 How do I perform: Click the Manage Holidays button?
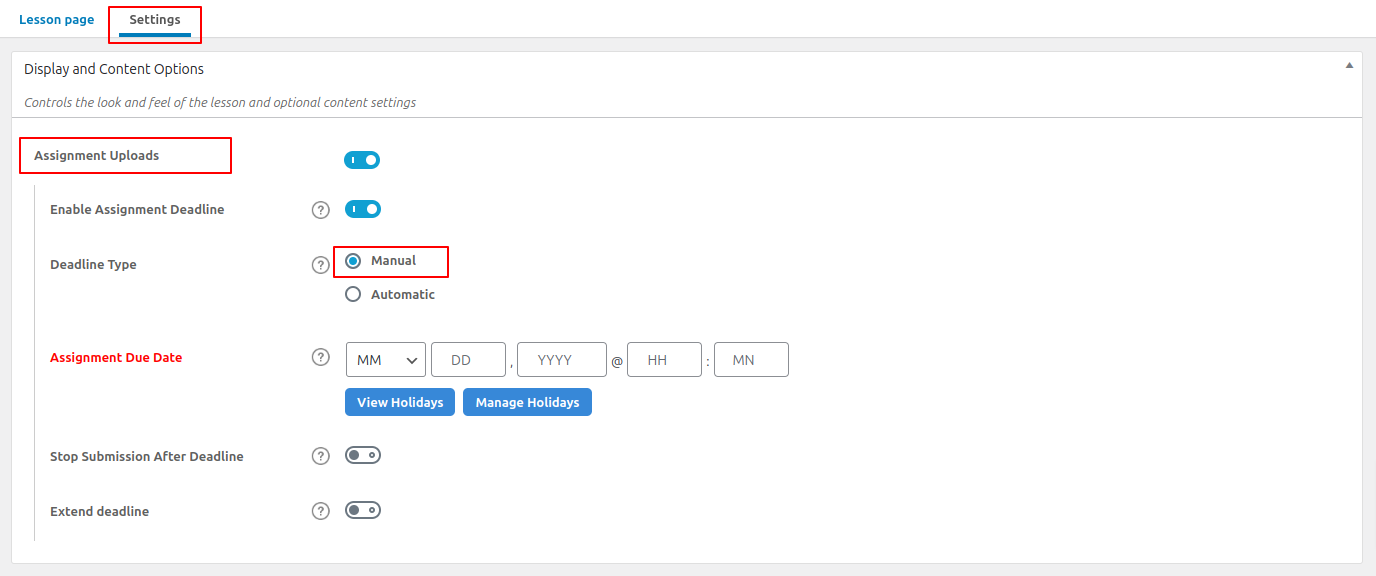click(527, 402)
